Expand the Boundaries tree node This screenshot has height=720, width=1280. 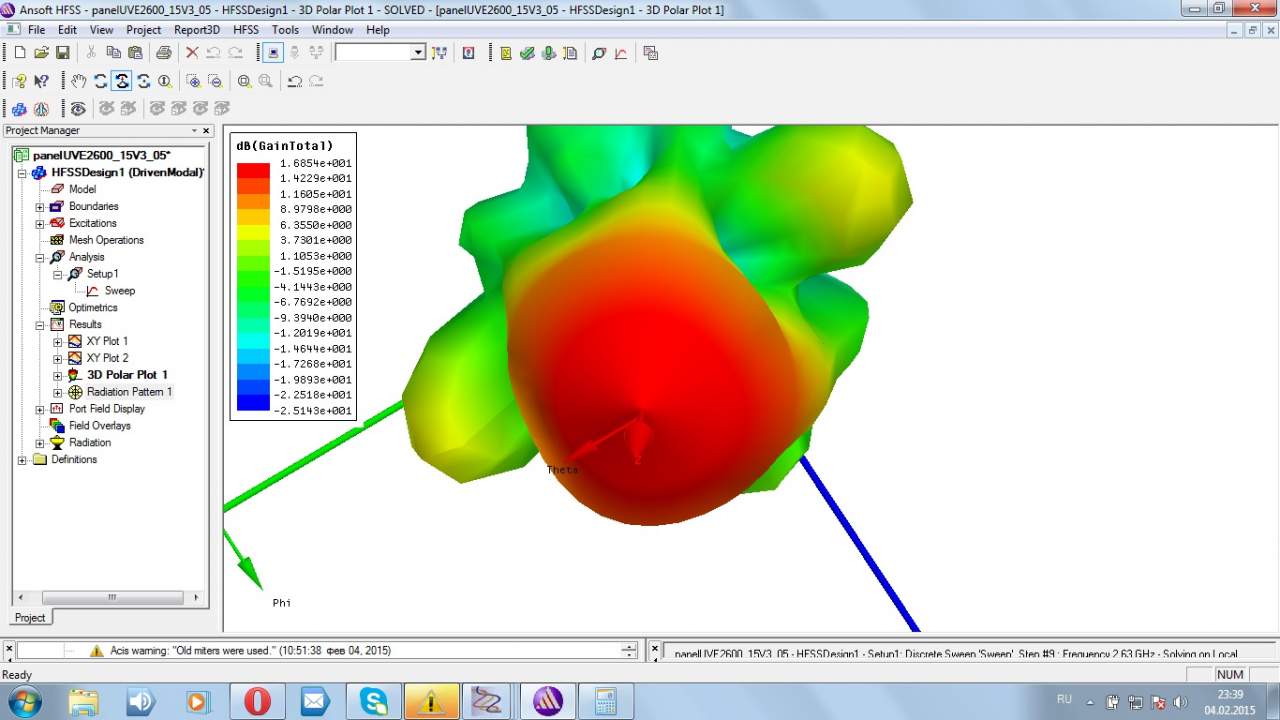coord(40,207)
